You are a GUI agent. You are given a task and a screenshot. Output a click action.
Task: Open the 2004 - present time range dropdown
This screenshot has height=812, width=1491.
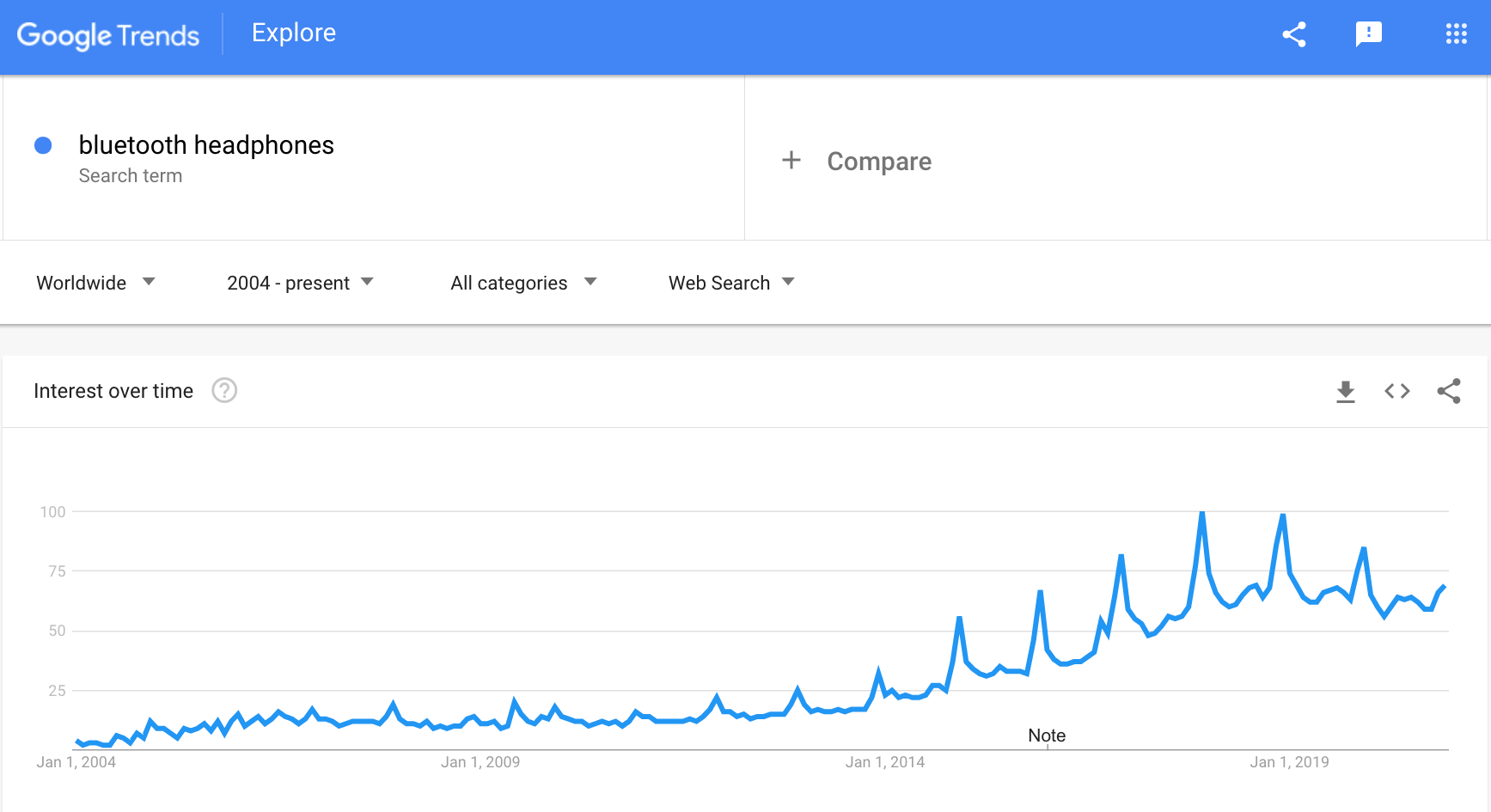(x=300, y=283)
